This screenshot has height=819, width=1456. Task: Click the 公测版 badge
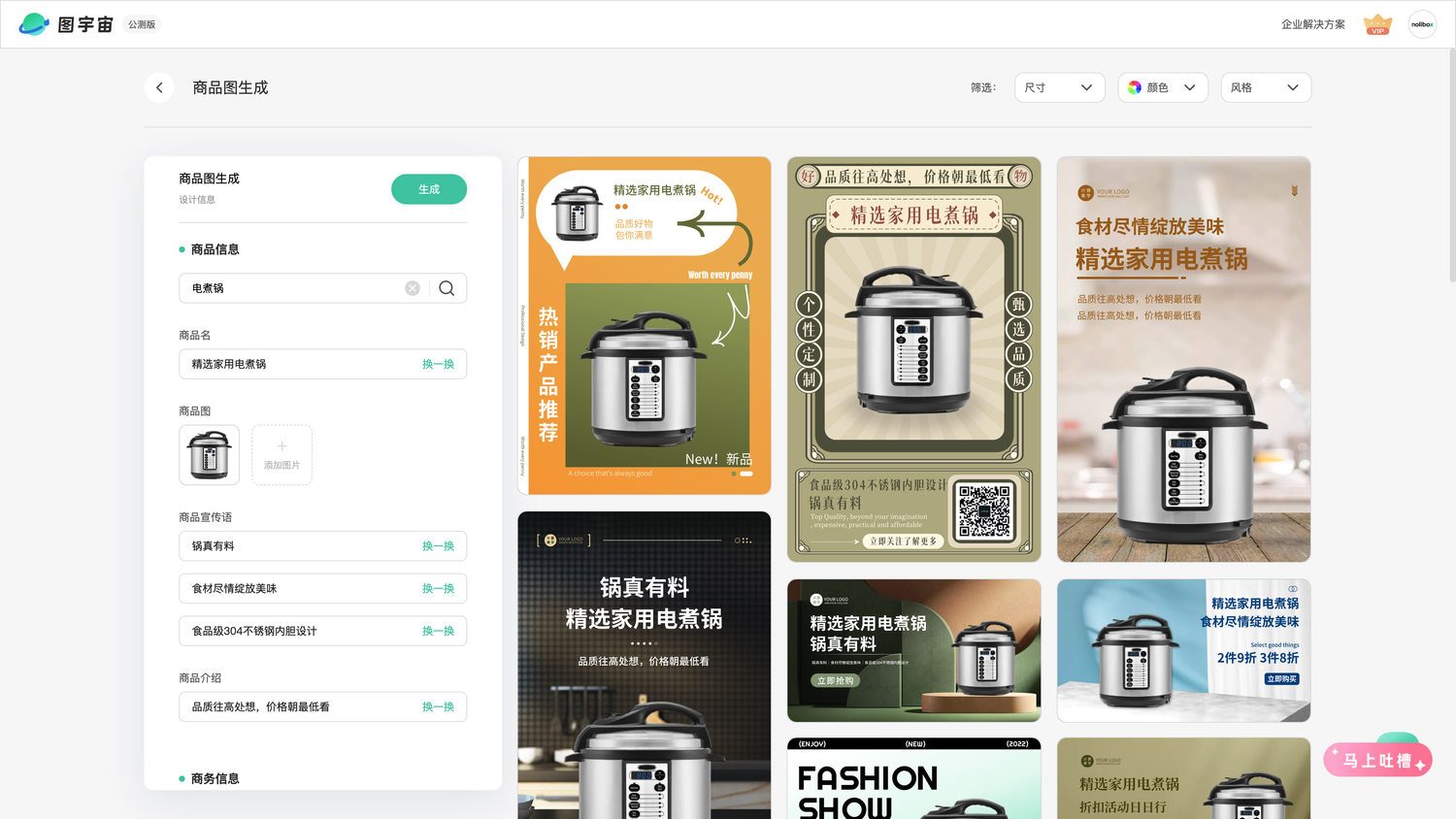pos(142,24)
